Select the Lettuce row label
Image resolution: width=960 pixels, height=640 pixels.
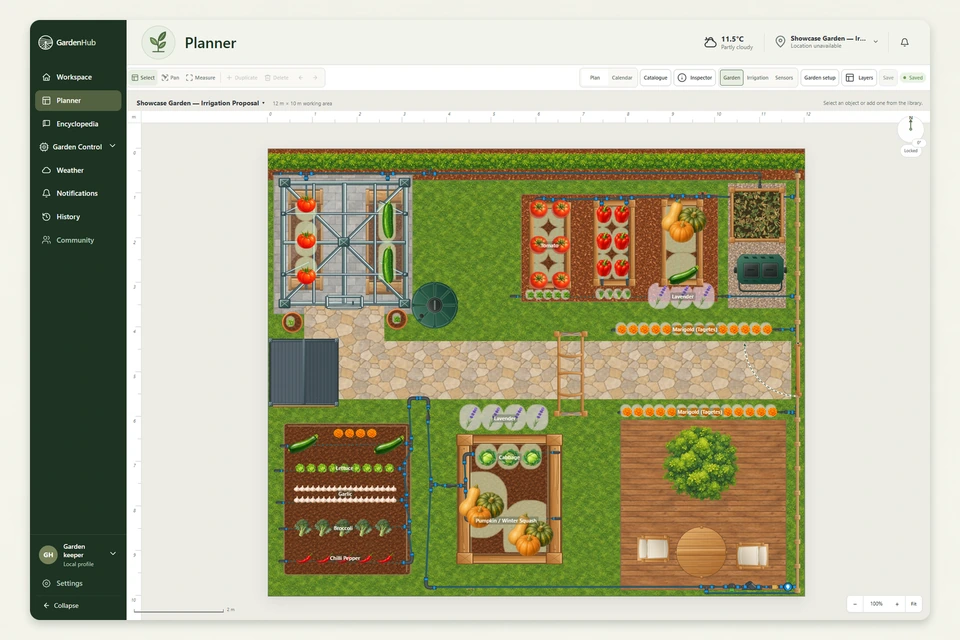click(344, 468)
